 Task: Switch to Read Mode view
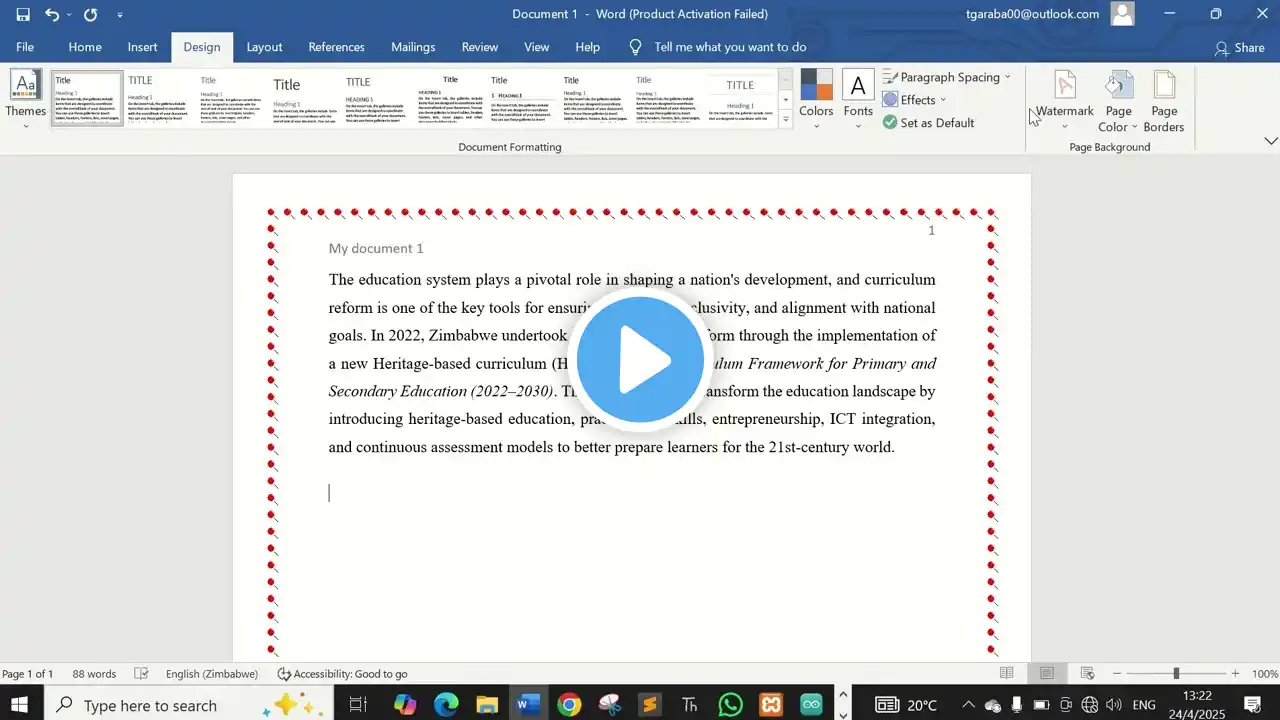[1007, 674]
